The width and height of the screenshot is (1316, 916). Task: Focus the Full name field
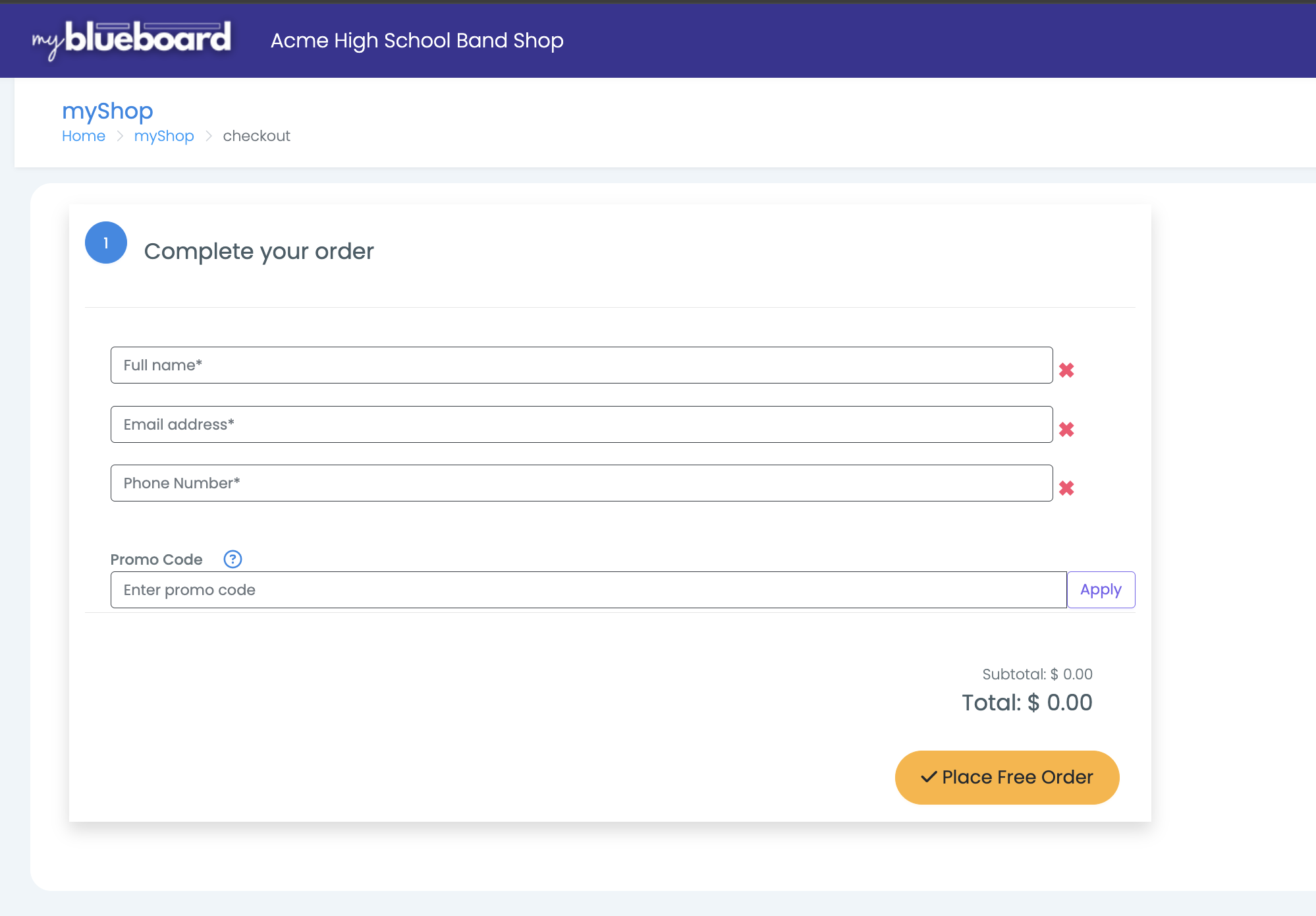(x=582, y=365)
